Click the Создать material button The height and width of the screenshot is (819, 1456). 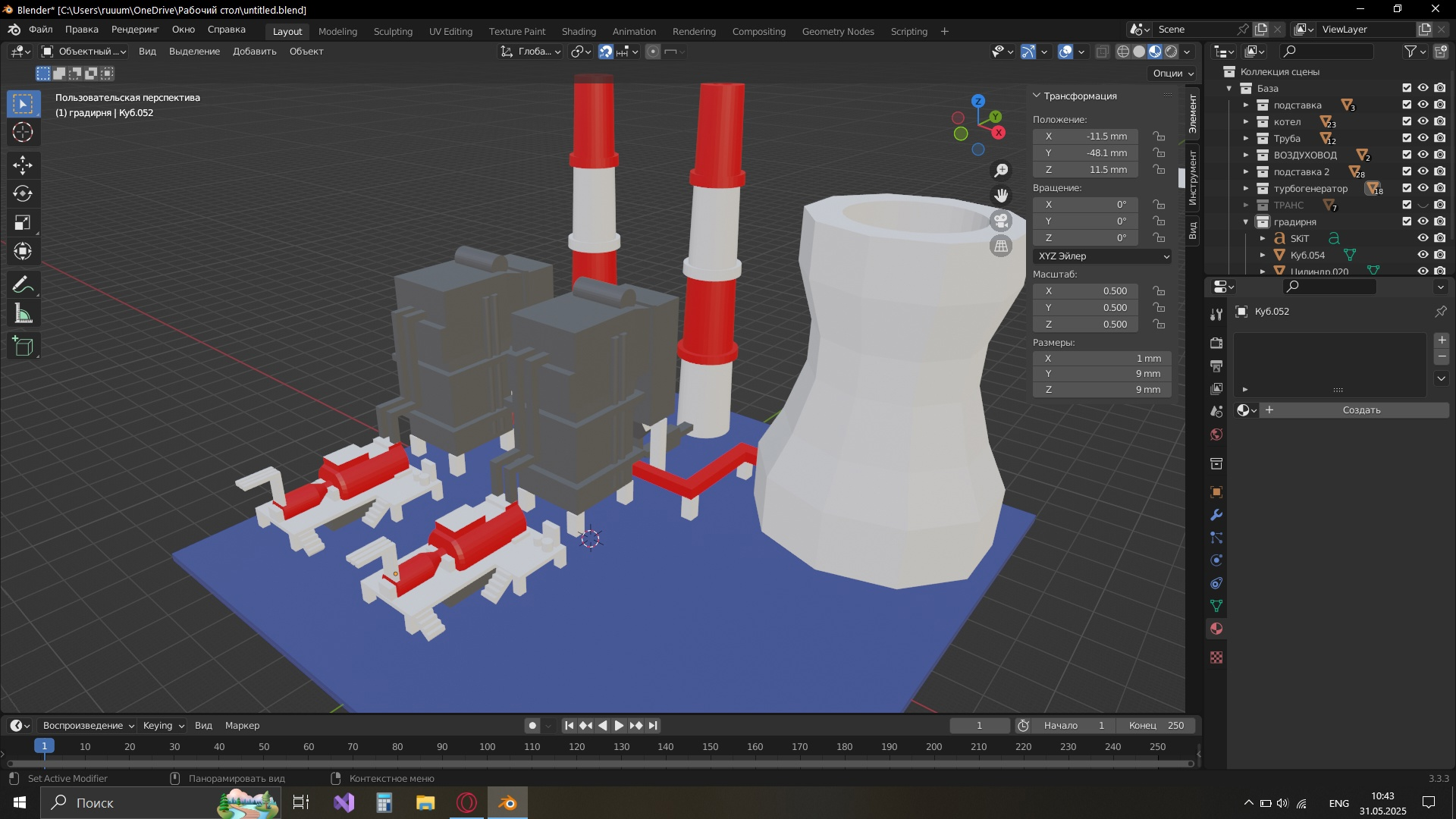[x=1360, y=410]
